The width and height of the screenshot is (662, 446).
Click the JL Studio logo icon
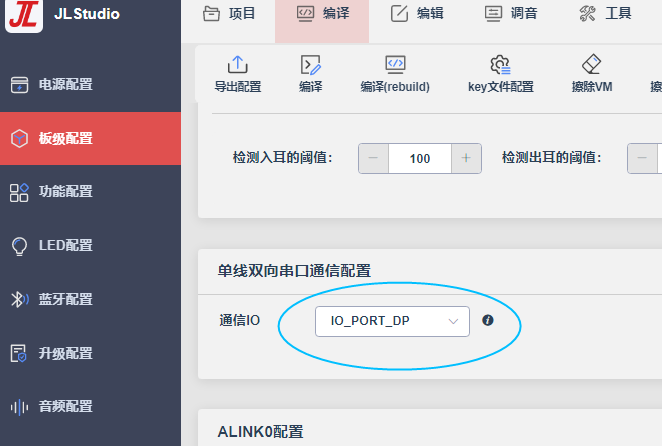24,14
